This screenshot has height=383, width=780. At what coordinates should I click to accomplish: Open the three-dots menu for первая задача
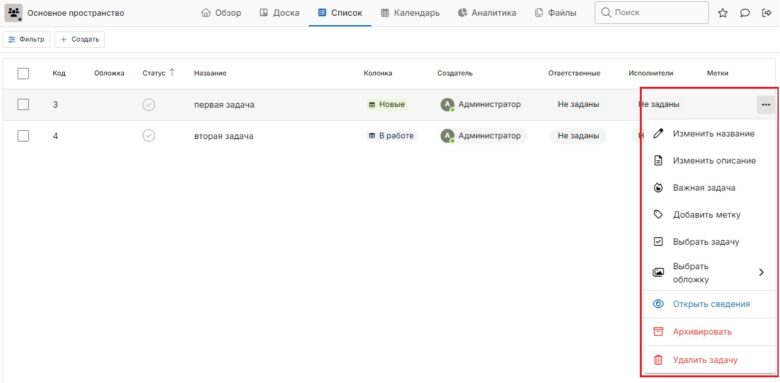[766, 104]
